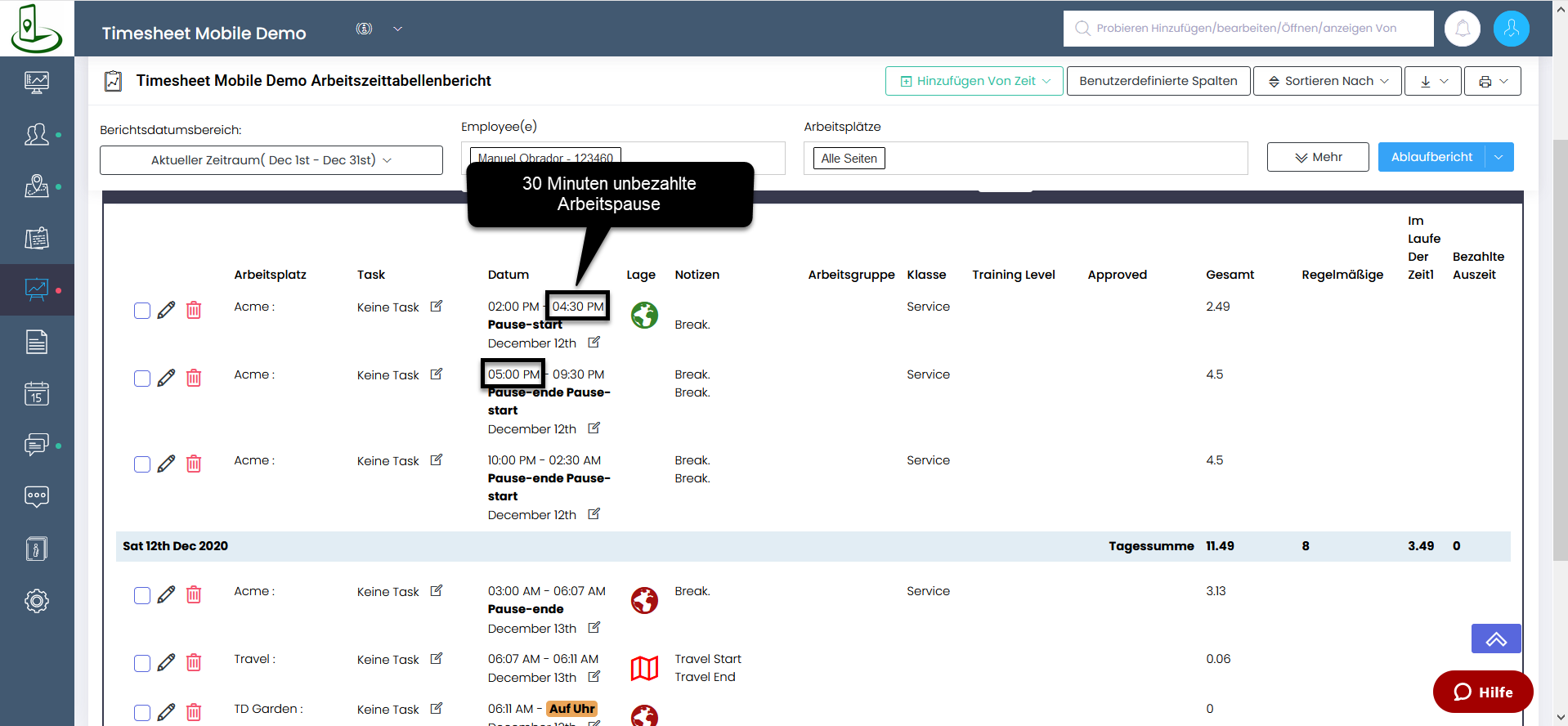Open the calendar icon in sidebar
The height and width of the screenshot is (726, 1568).
(37, 394)
